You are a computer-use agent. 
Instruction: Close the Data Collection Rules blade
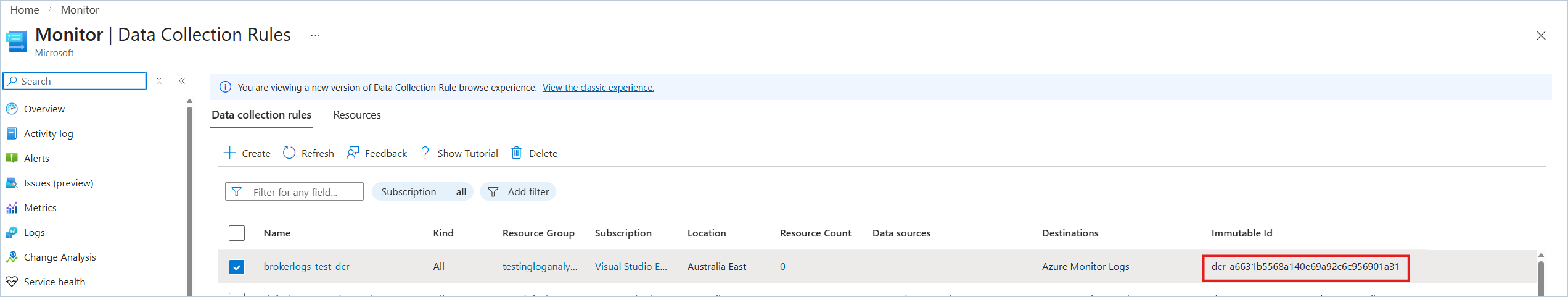[x=1541, y=36]
